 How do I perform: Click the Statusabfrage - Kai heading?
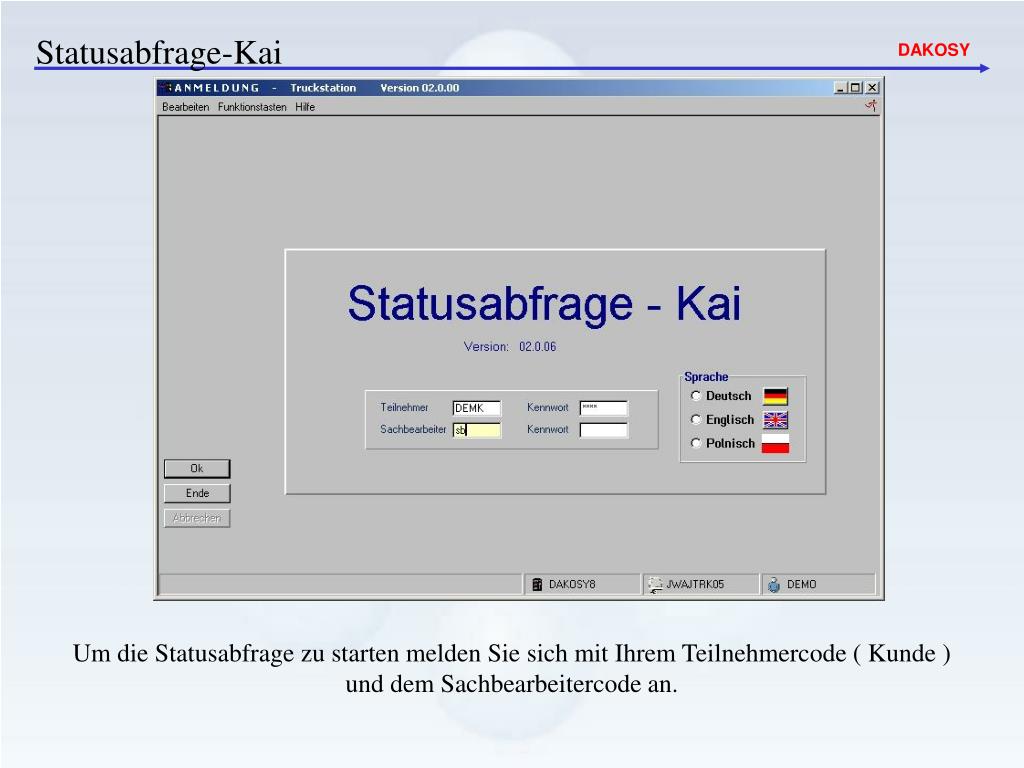pyautogui.click(x=545, y=304)
